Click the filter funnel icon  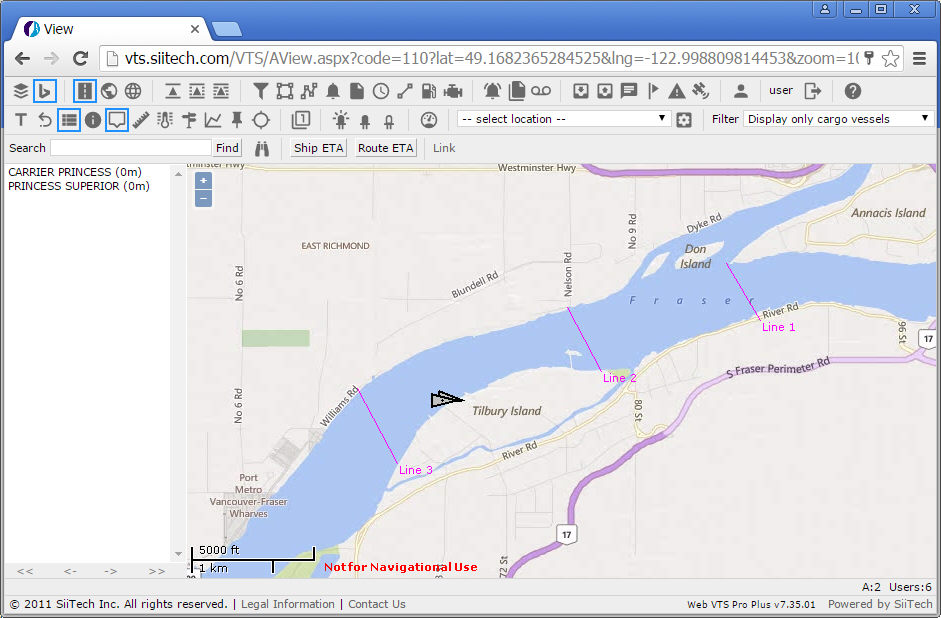coord(260,91)
